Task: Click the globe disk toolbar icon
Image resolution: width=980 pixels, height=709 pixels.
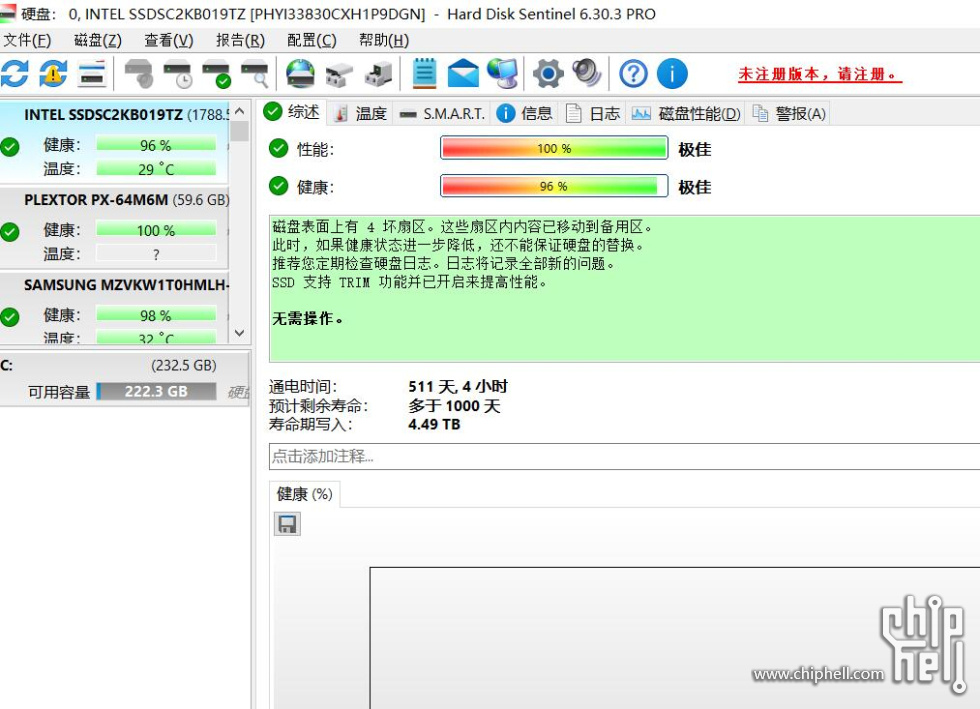Action: click(300, 73)
